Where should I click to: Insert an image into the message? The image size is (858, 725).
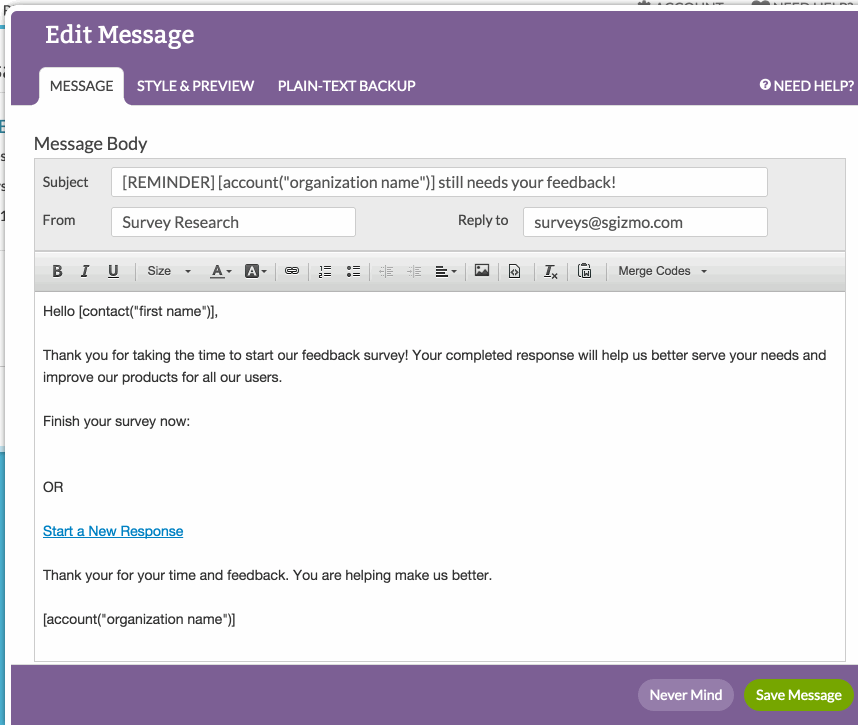point(481,270)
